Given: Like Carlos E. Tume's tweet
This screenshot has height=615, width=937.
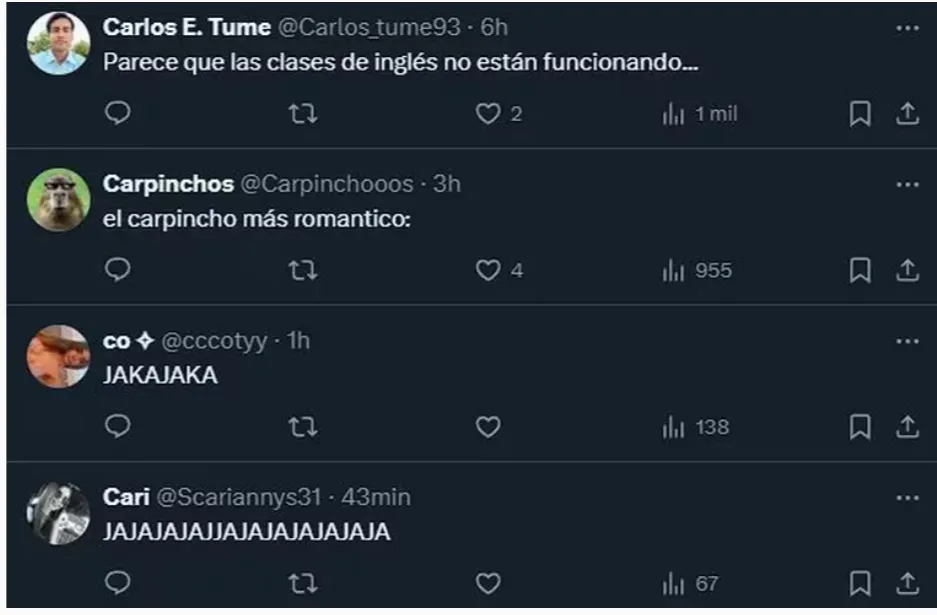Looking at the screenshot, I should (x=487, y=114).
